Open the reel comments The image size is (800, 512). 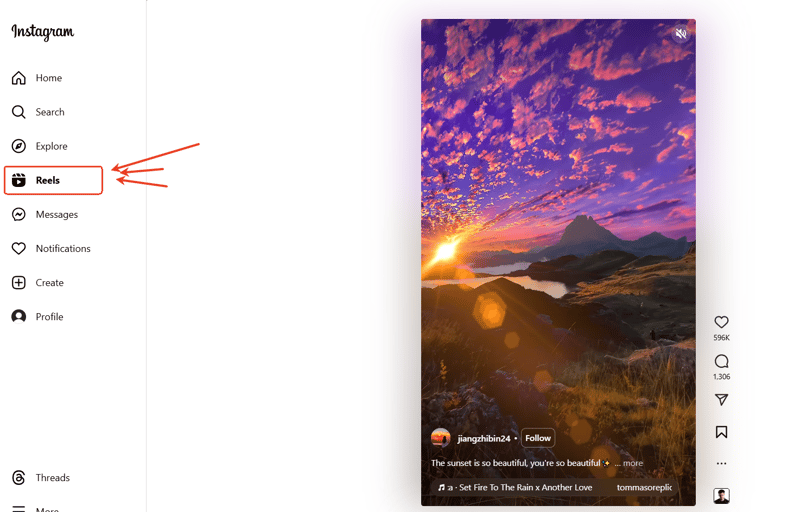(x=721, y=361)
